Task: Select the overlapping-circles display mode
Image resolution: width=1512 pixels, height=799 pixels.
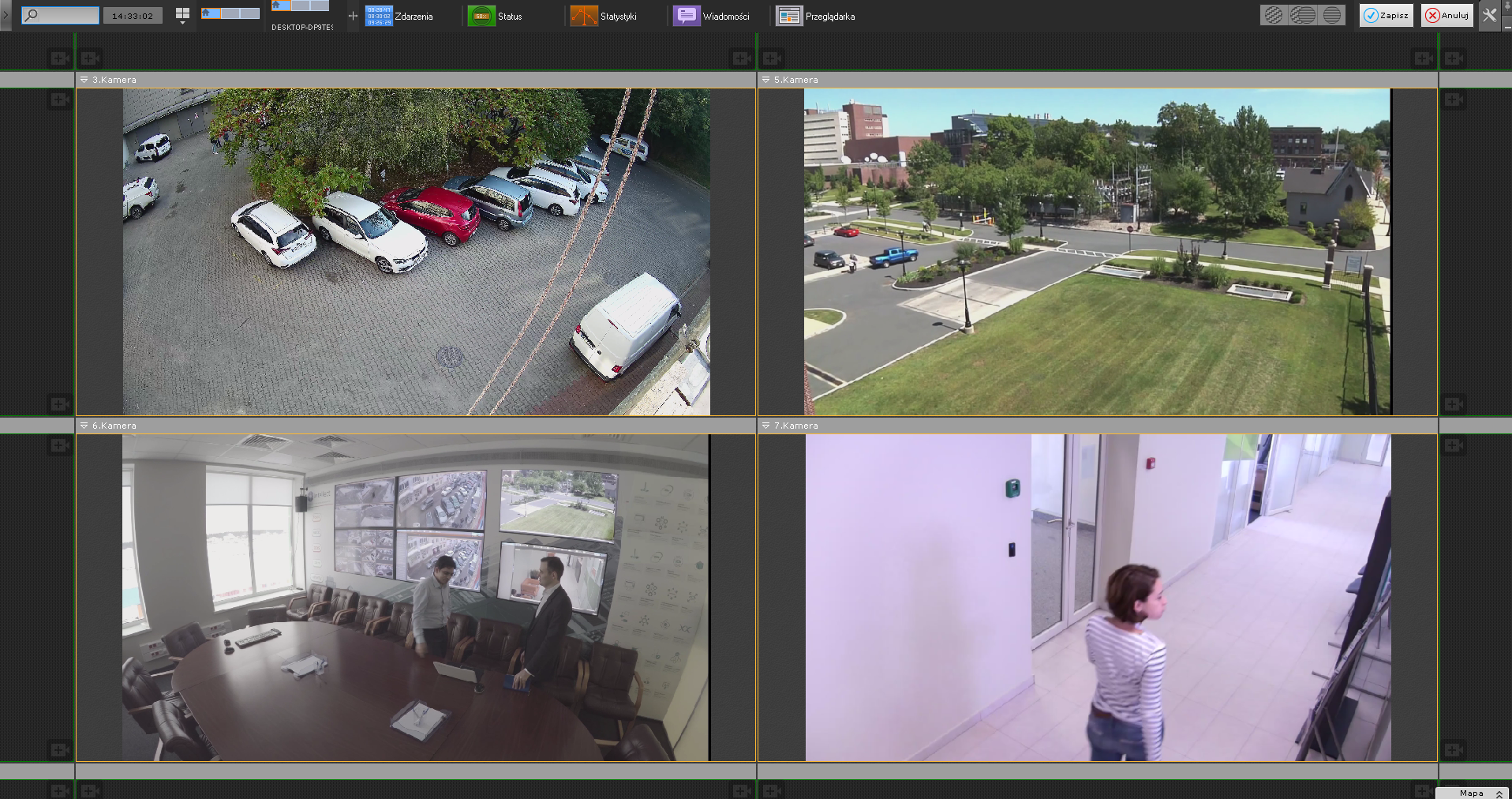Action: pos(1303,15)
